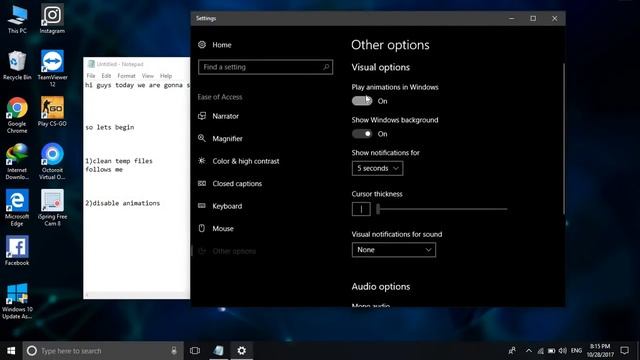Open Show notifications for dropdown
The height and width of the screenshot is (360, 640).
[x=377, y=168]
